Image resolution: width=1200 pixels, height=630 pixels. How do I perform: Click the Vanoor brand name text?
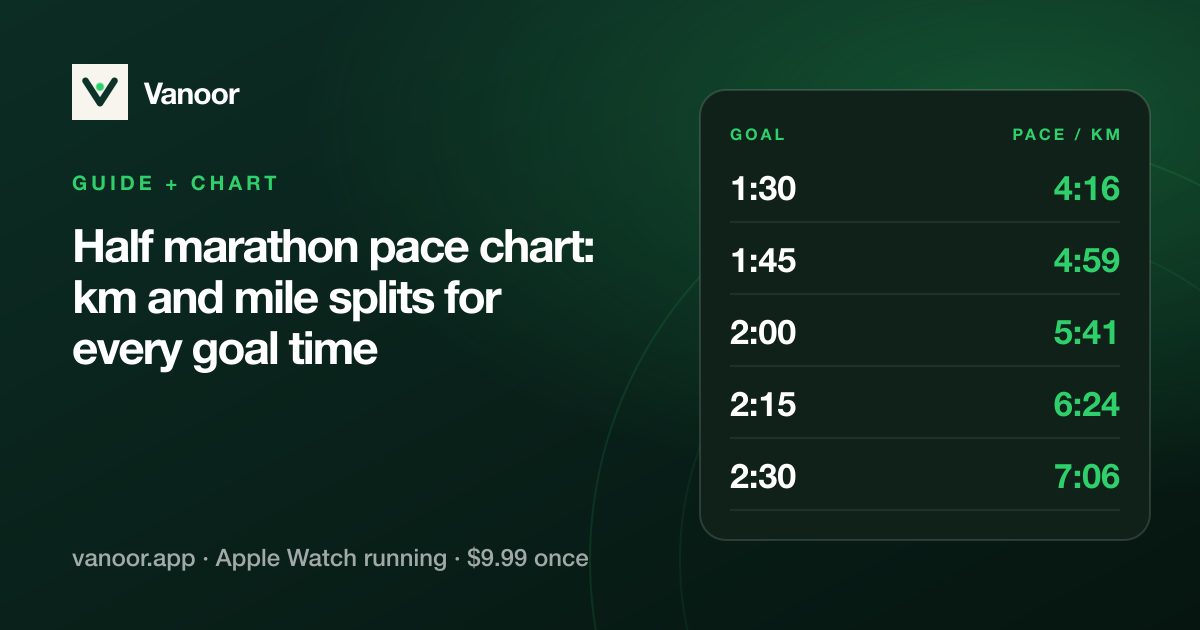tap(192, 94)
